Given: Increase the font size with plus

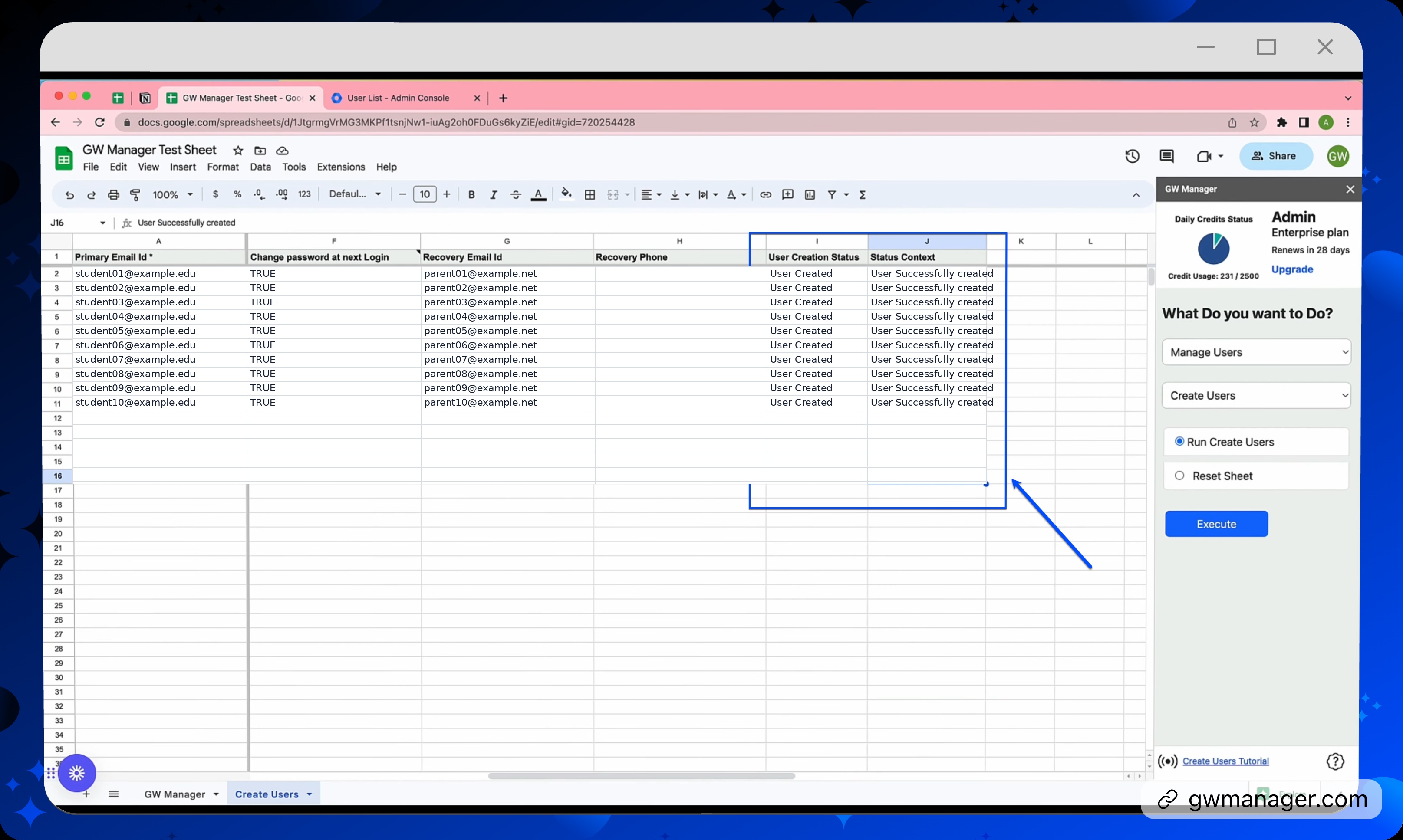Looking at the screenshot, I should point(447,194).
